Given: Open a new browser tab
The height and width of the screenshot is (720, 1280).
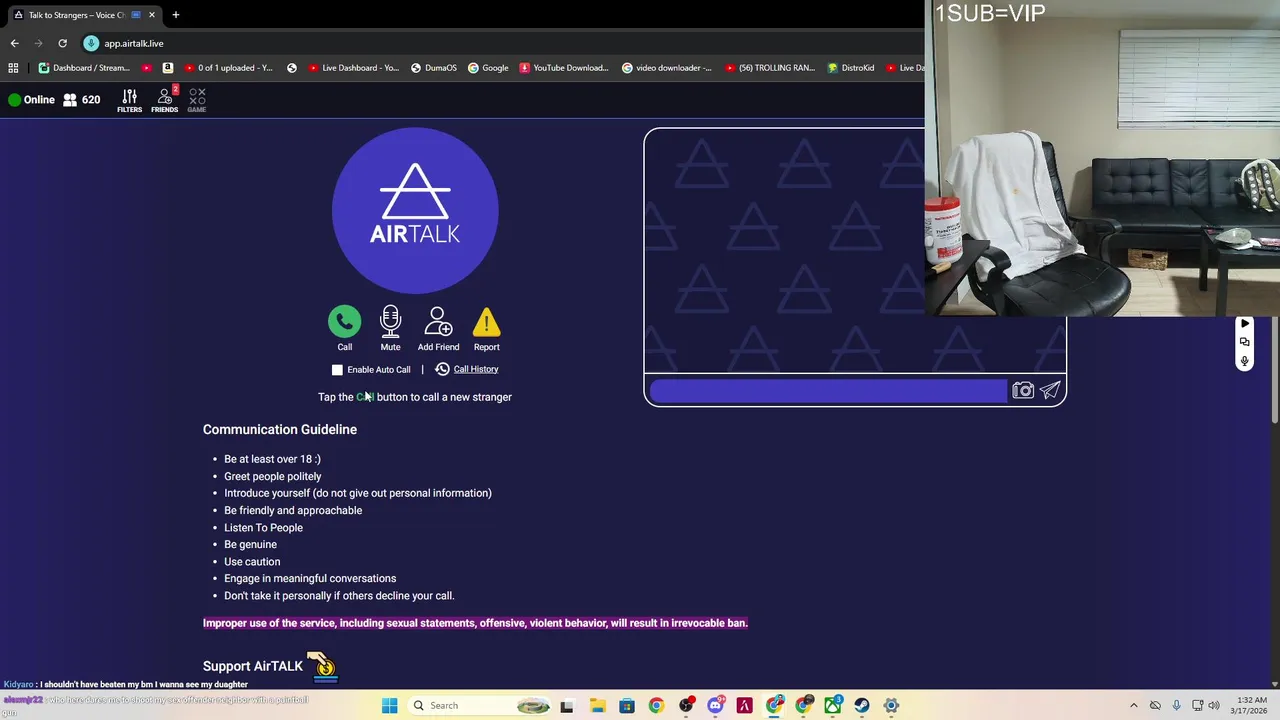Looking at the screenshot, I should coord(176,15).
